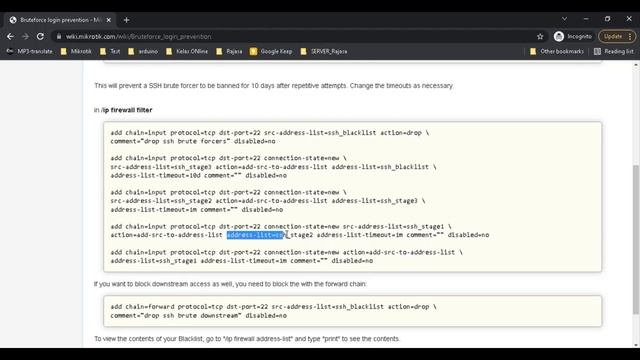The height and width of the screenshot is (360, 640).
Task: Open a new tab with the plus button
Action: (x=127, y=20)
